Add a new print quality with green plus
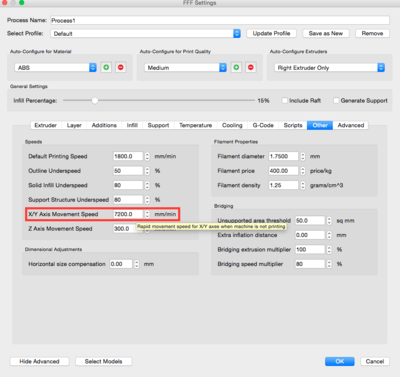This screenshot has height=377, width=400. (236, 68)
